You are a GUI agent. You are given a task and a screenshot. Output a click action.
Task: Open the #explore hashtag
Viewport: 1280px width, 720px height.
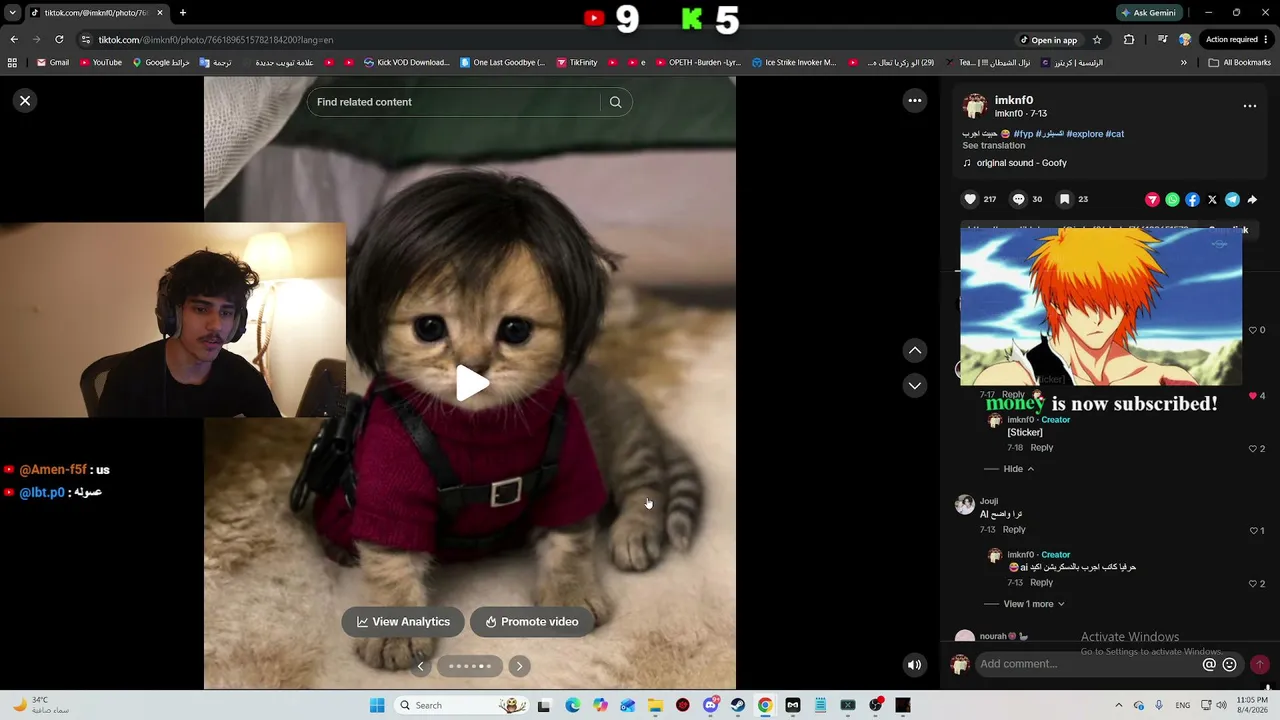[x=1084, y=134]
